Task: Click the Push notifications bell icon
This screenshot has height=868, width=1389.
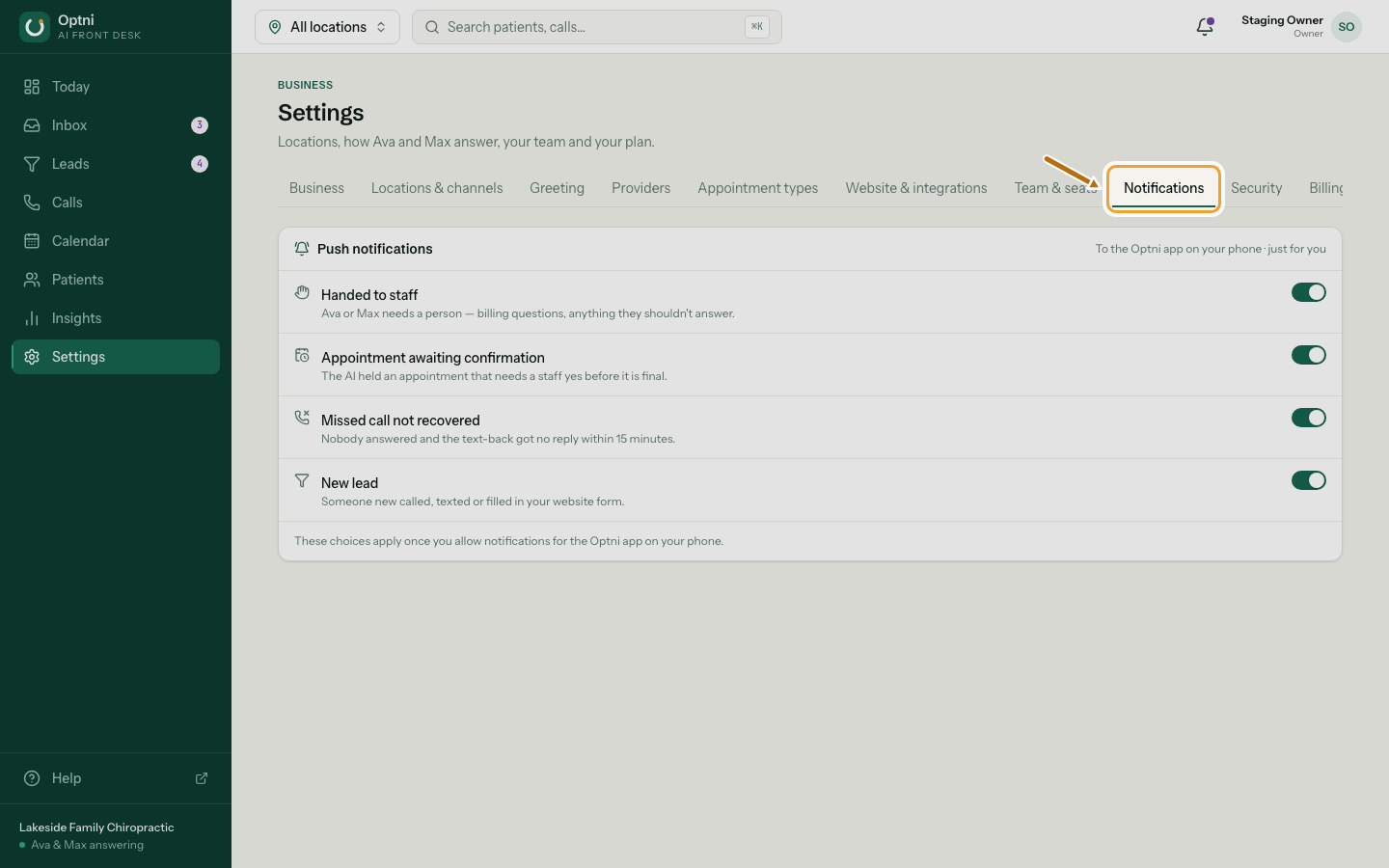Action: pos(302,249)
